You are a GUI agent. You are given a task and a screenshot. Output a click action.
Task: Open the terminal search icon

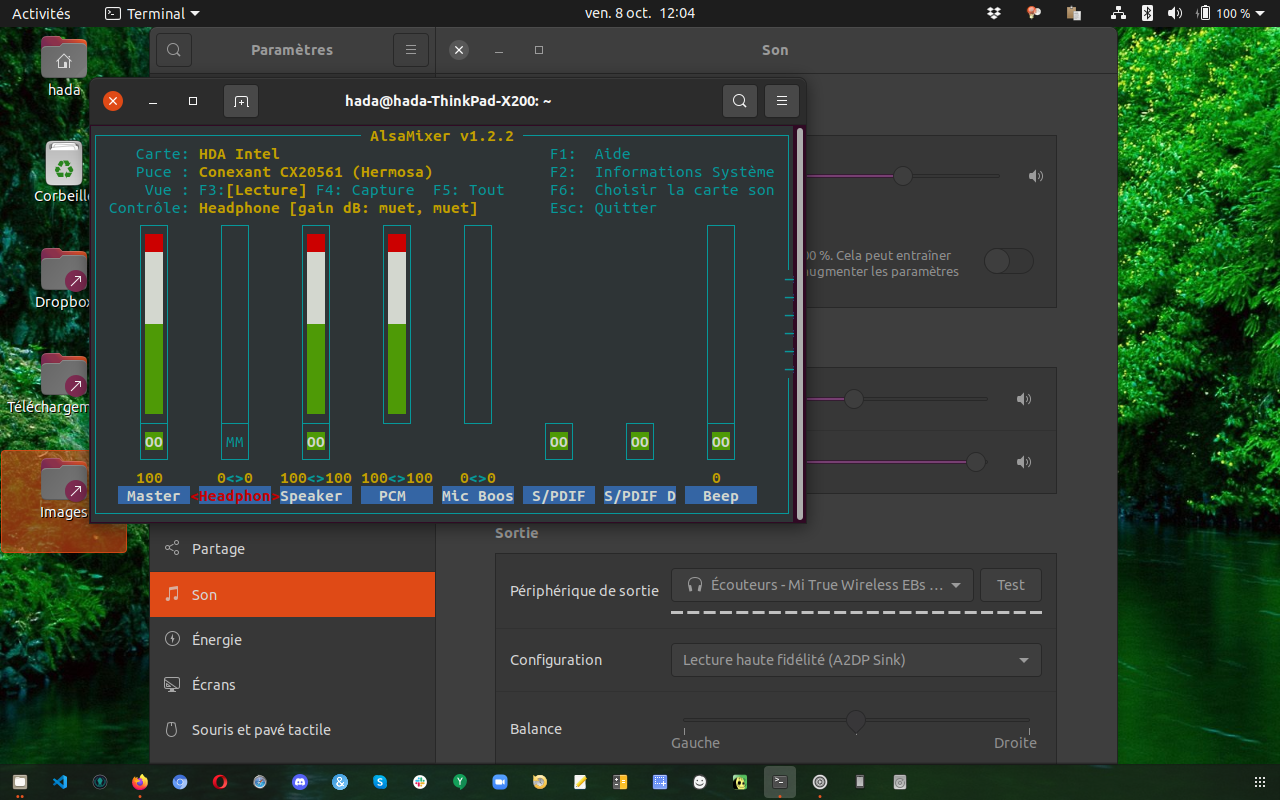click(739, 101)
